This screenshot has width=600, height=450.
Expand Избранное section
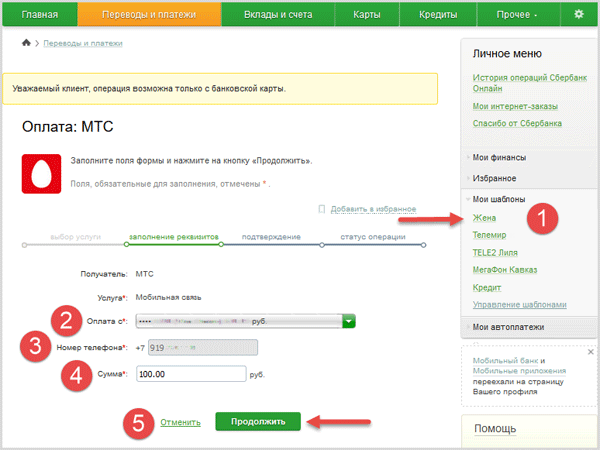click(494, 178)
